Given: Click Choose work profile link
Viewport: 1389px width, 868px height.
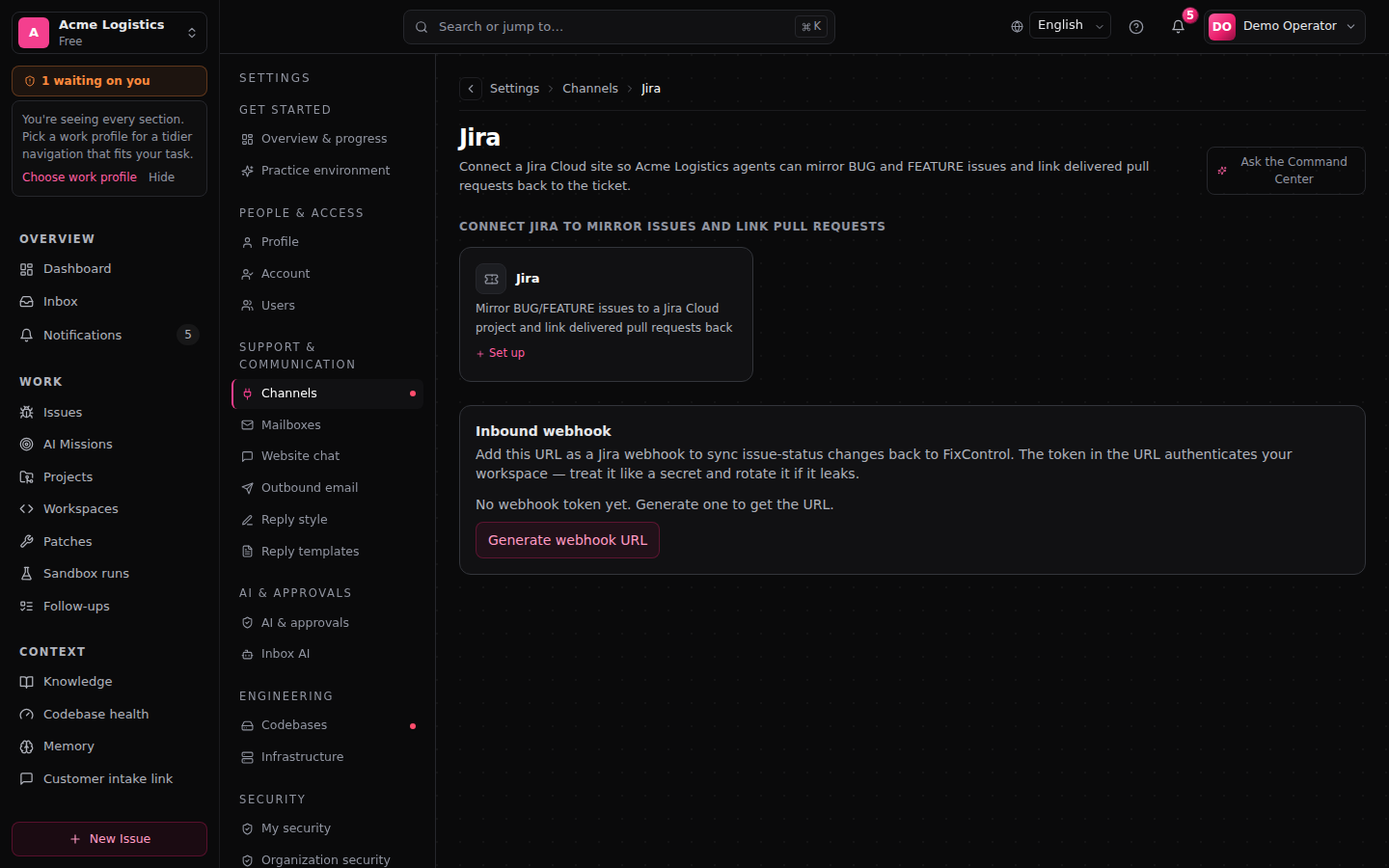Looking at the screenshot, I should [x=80, y=177].
